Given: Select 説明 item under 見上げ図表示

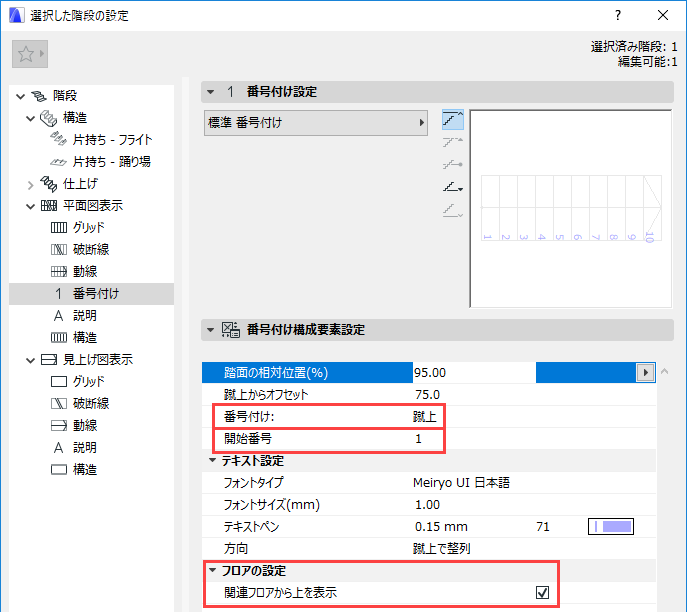Looking at the screenshot, I should (x=85, y=447).
